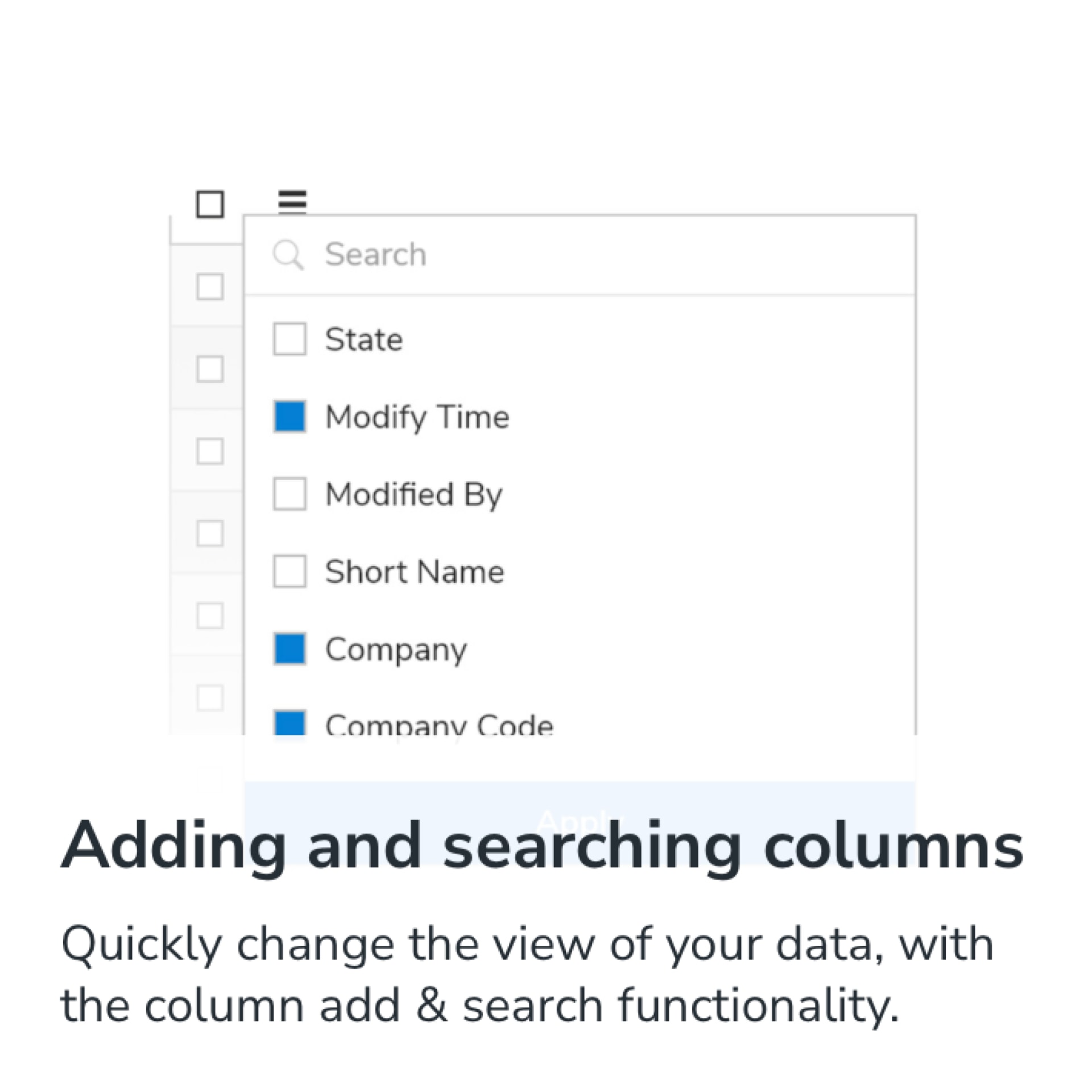The image size is (1092, 1092).
Task: Select the first table row checkbox
Action: (x=210, y=286)
